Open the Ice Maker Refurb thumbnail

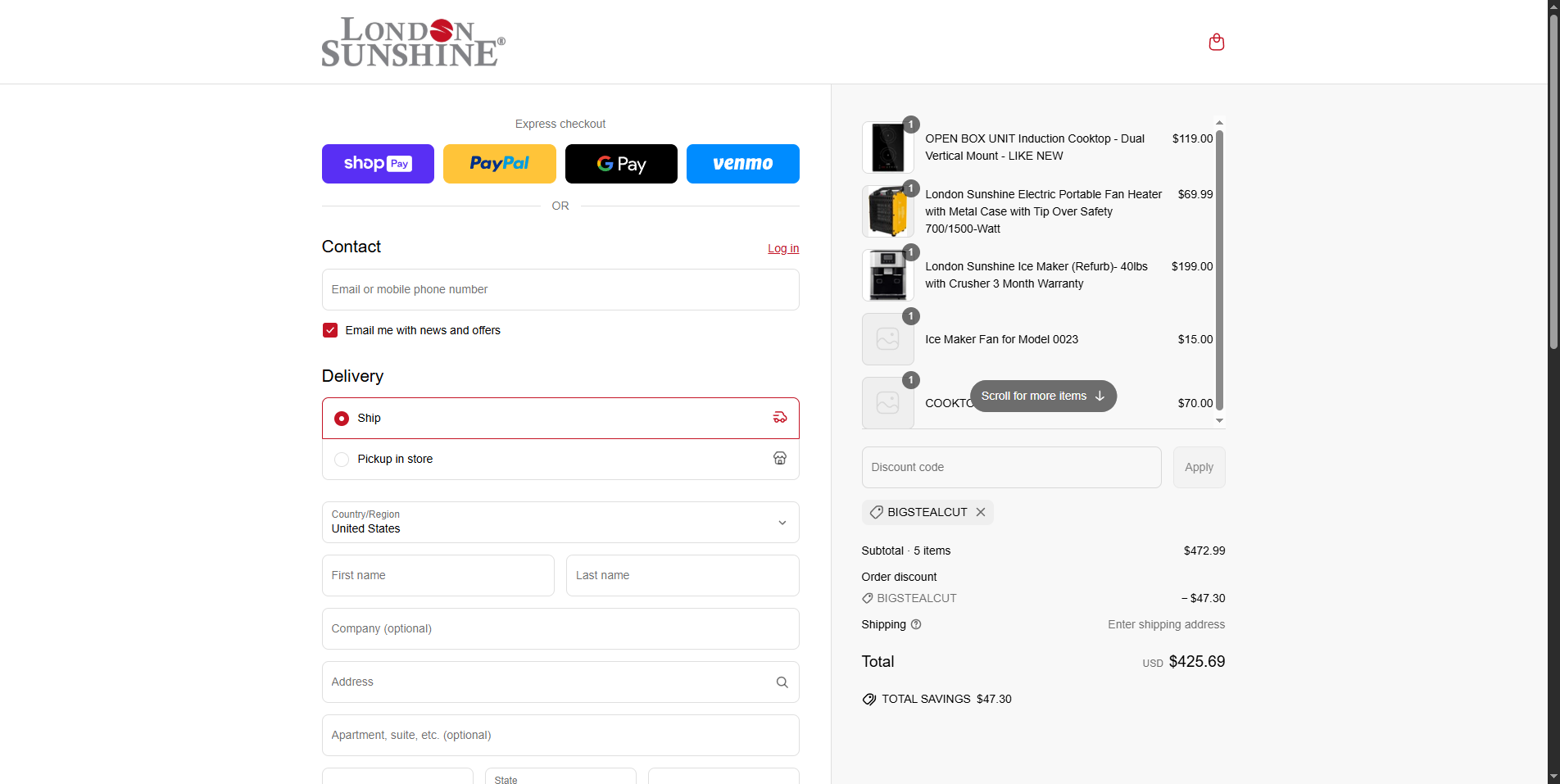pyautogui.click(x=888, y=275)
